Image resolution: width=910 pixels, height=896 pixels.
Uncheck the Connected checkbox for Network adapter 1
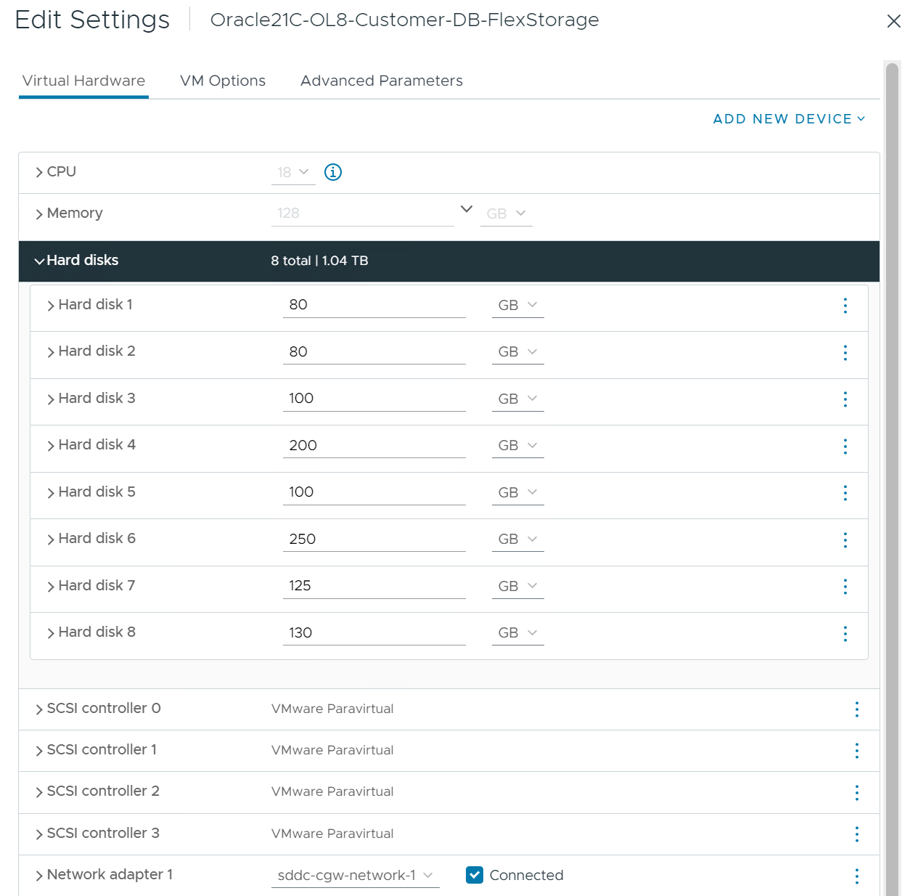(475, 875)
